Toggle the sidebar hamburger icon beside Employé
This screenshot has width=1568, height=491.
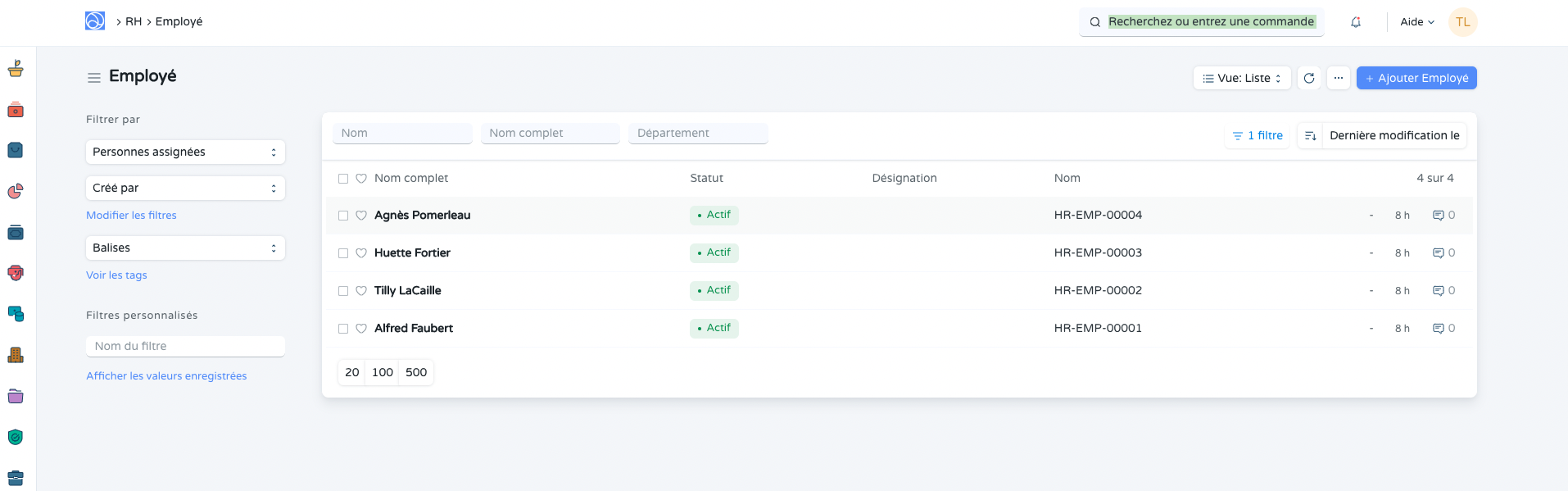click(x=94, y=78)
